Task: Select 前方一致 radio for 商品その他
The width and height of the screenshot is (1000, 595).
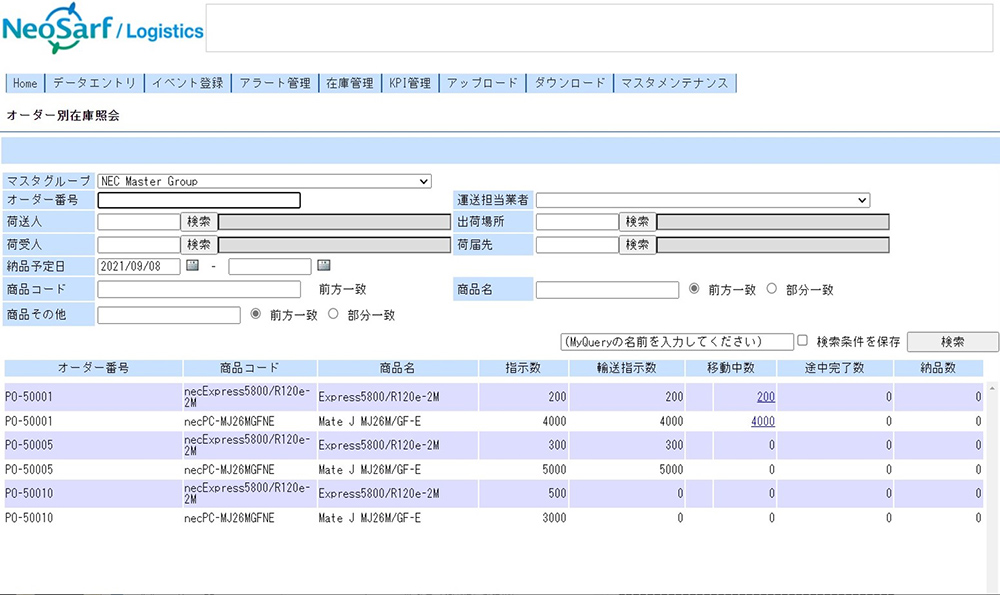Action: tap(256, 314)
